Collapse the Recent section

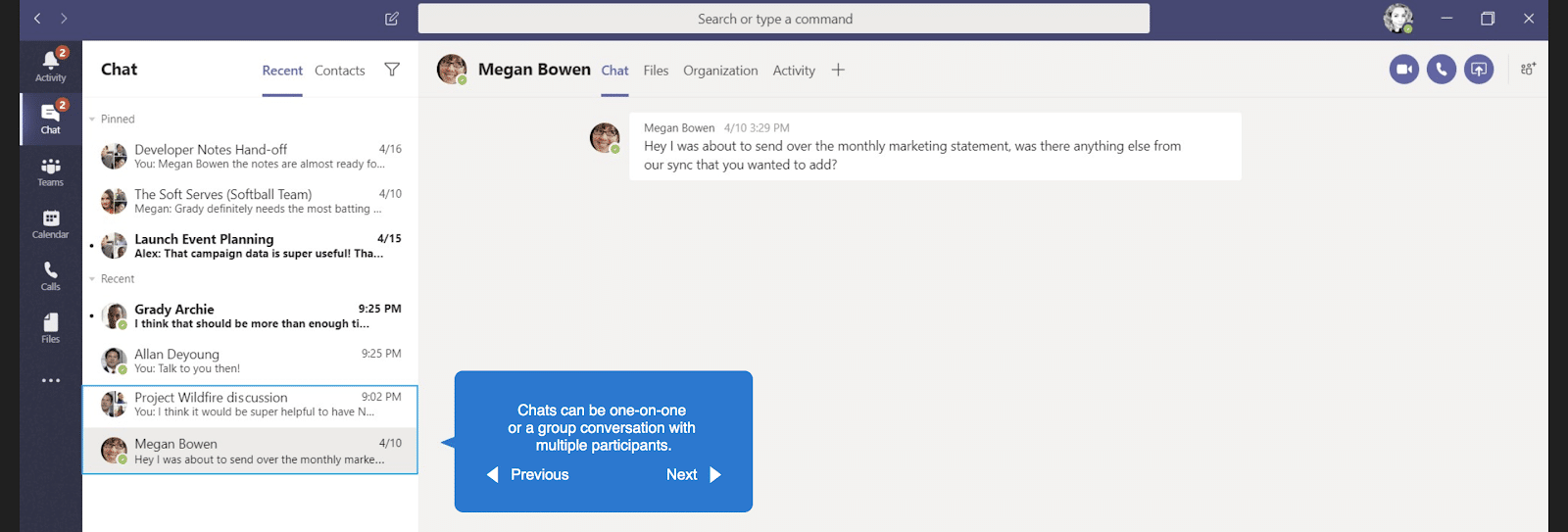click(x=92, y=279)
